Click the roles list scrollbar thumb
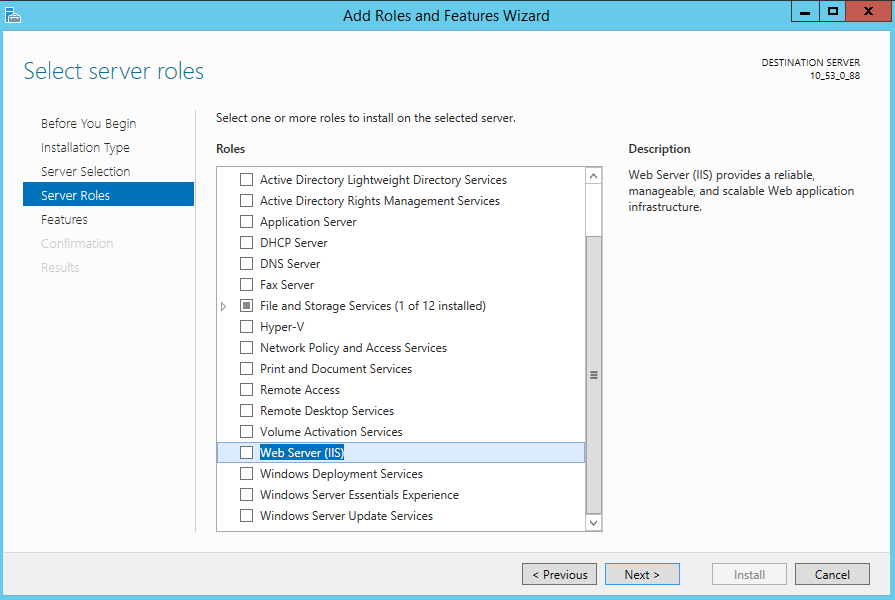895x600 pixels. [x=594, y=375]
